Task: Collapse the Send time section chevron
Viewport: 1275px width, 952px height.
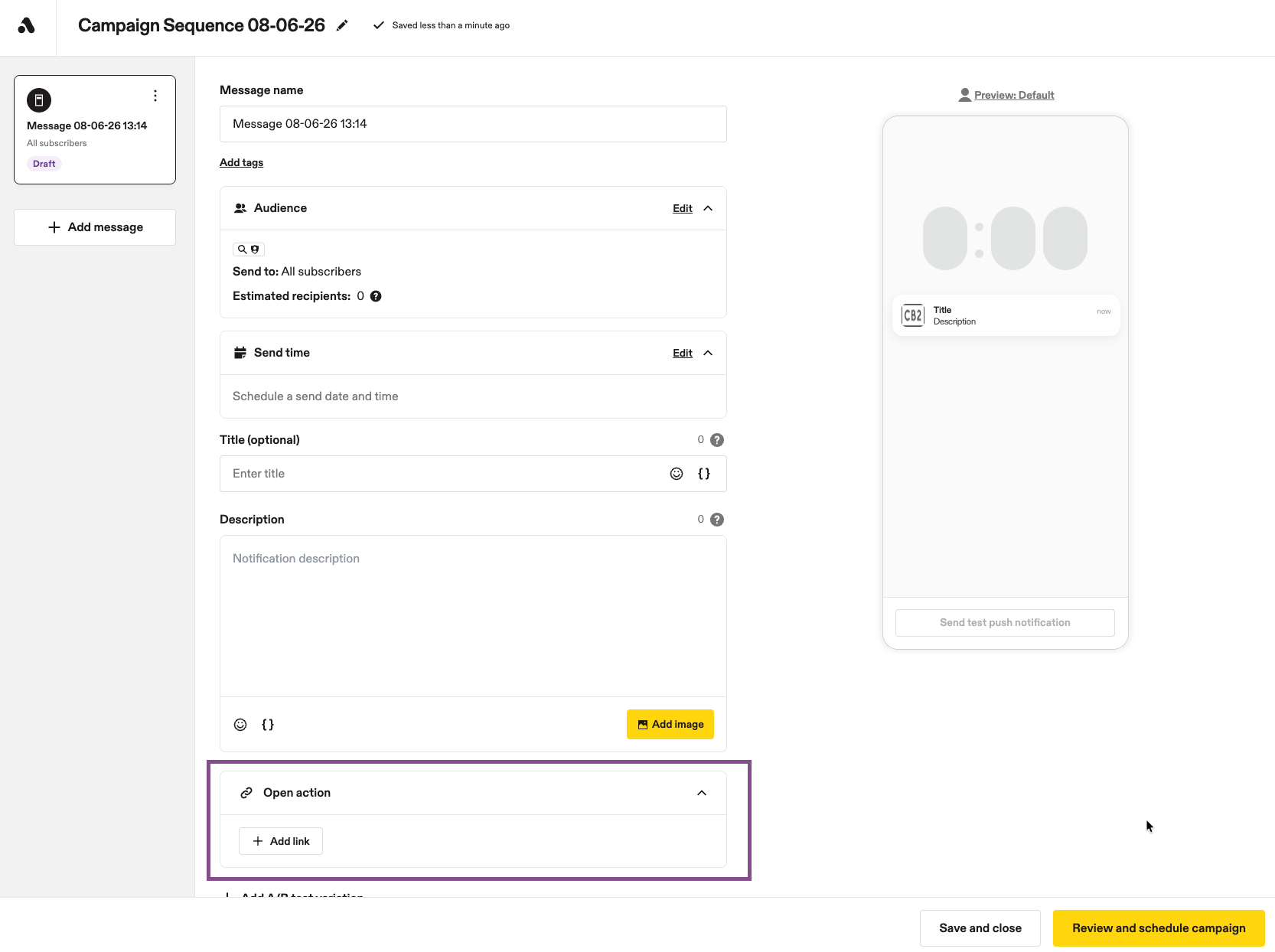Action: tap(708, 353)
